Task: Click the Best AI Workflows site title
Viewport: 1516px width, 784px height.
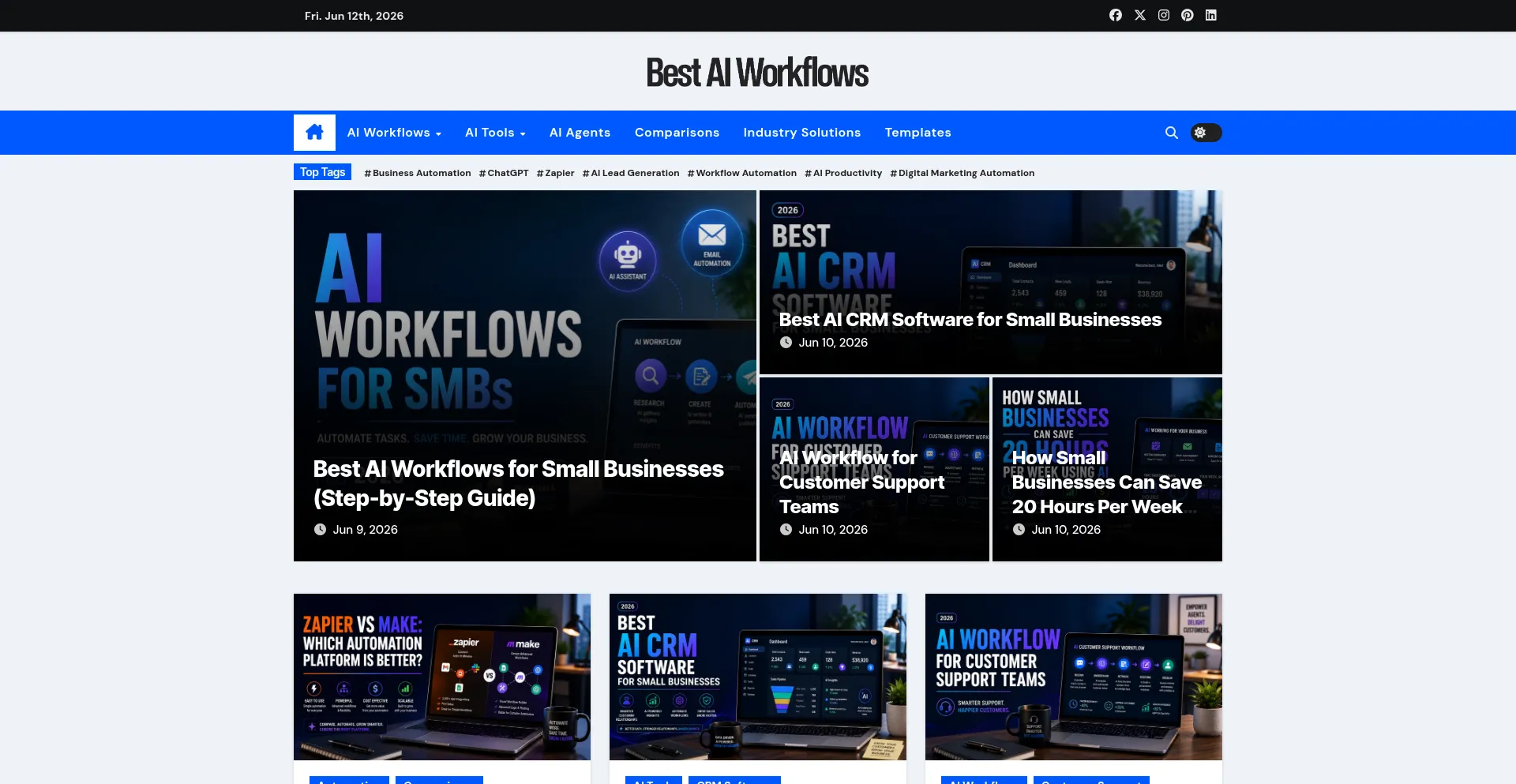Action: tap(757, 73)
